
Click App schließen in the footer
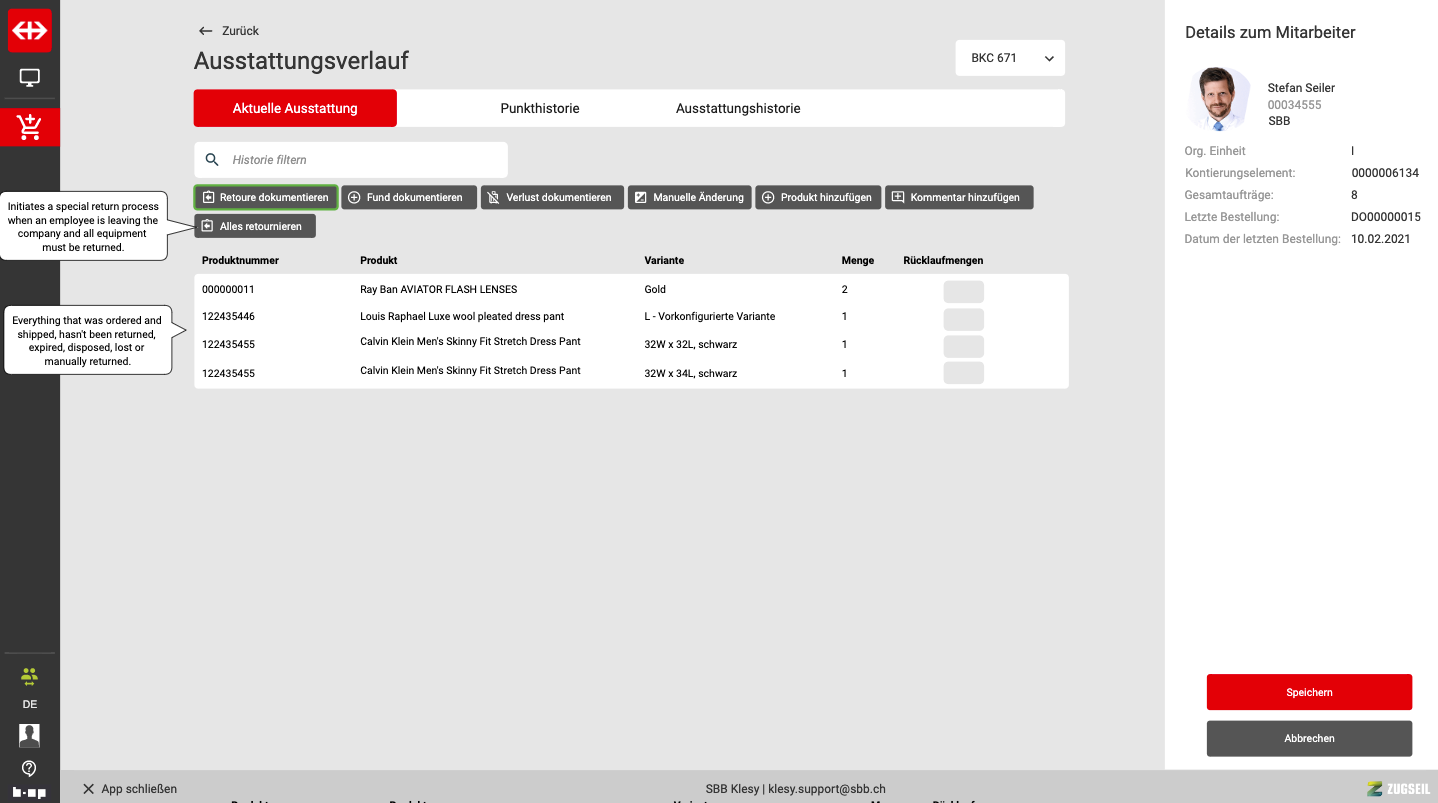point(130,789)
